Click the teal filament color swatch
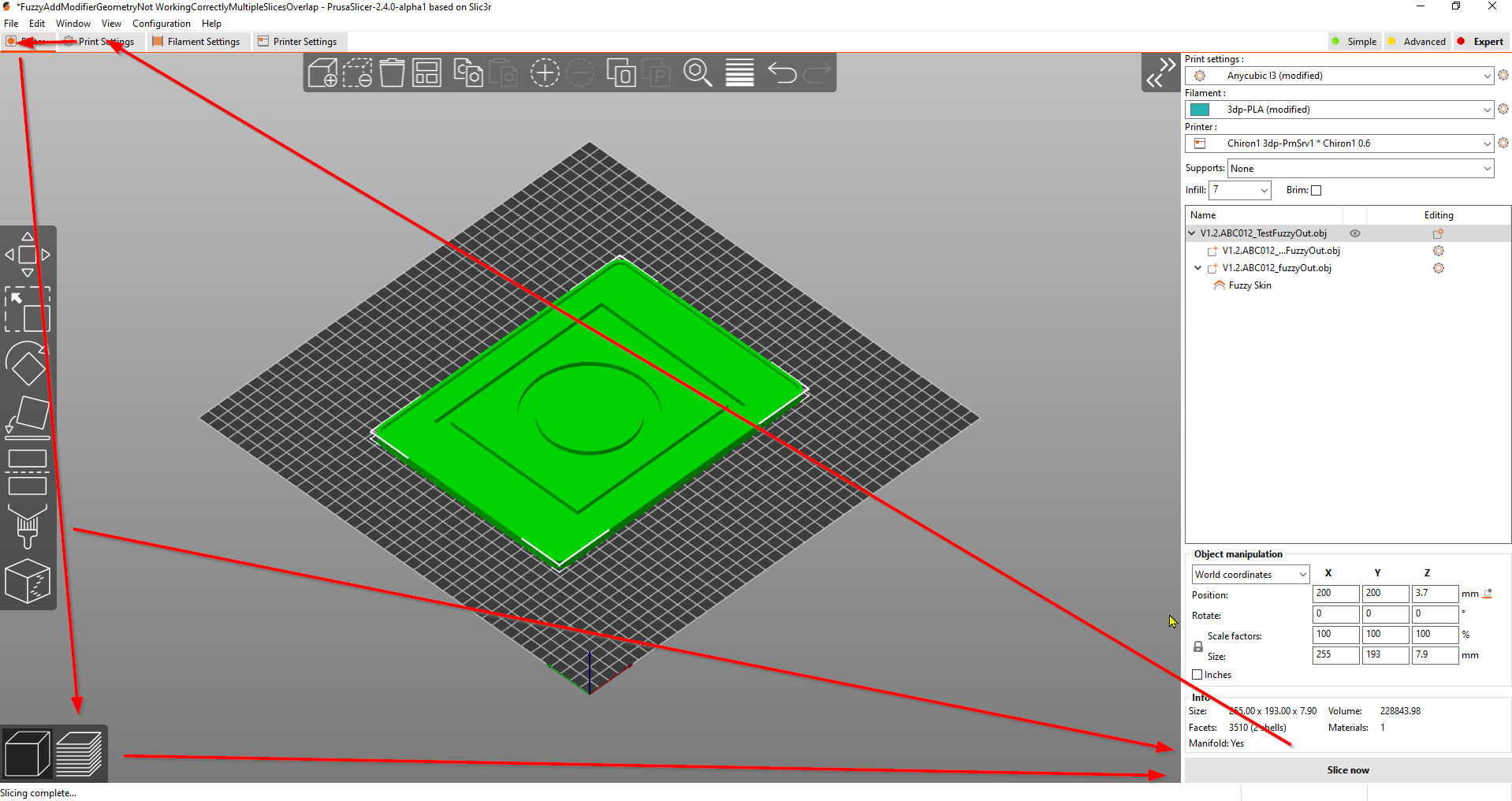The image size is (1512, 801). point(1200,110)
